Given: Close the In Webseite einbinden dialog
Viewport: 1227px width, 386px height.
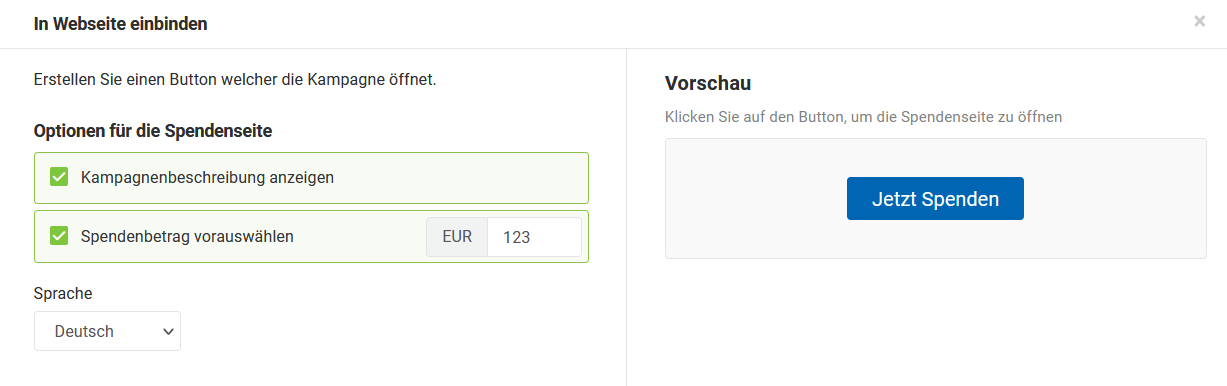Looking at the screenshot, I should click(1199, 21).
